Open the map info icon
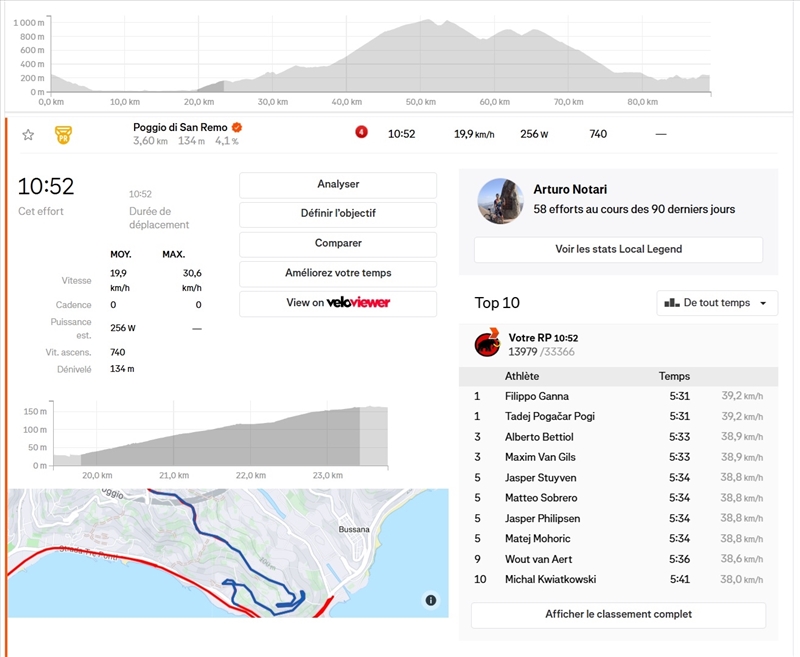Screen dimensions: 800x657 (431, 600)
